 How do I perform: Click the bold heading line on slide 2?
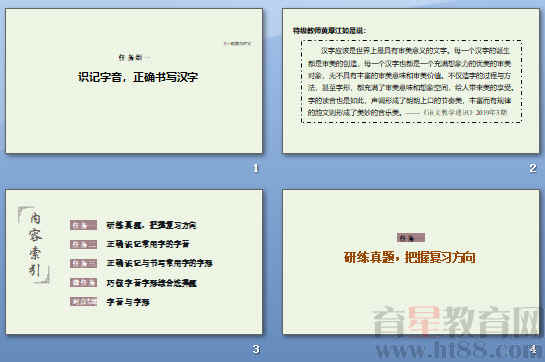[x=329, y=31]
